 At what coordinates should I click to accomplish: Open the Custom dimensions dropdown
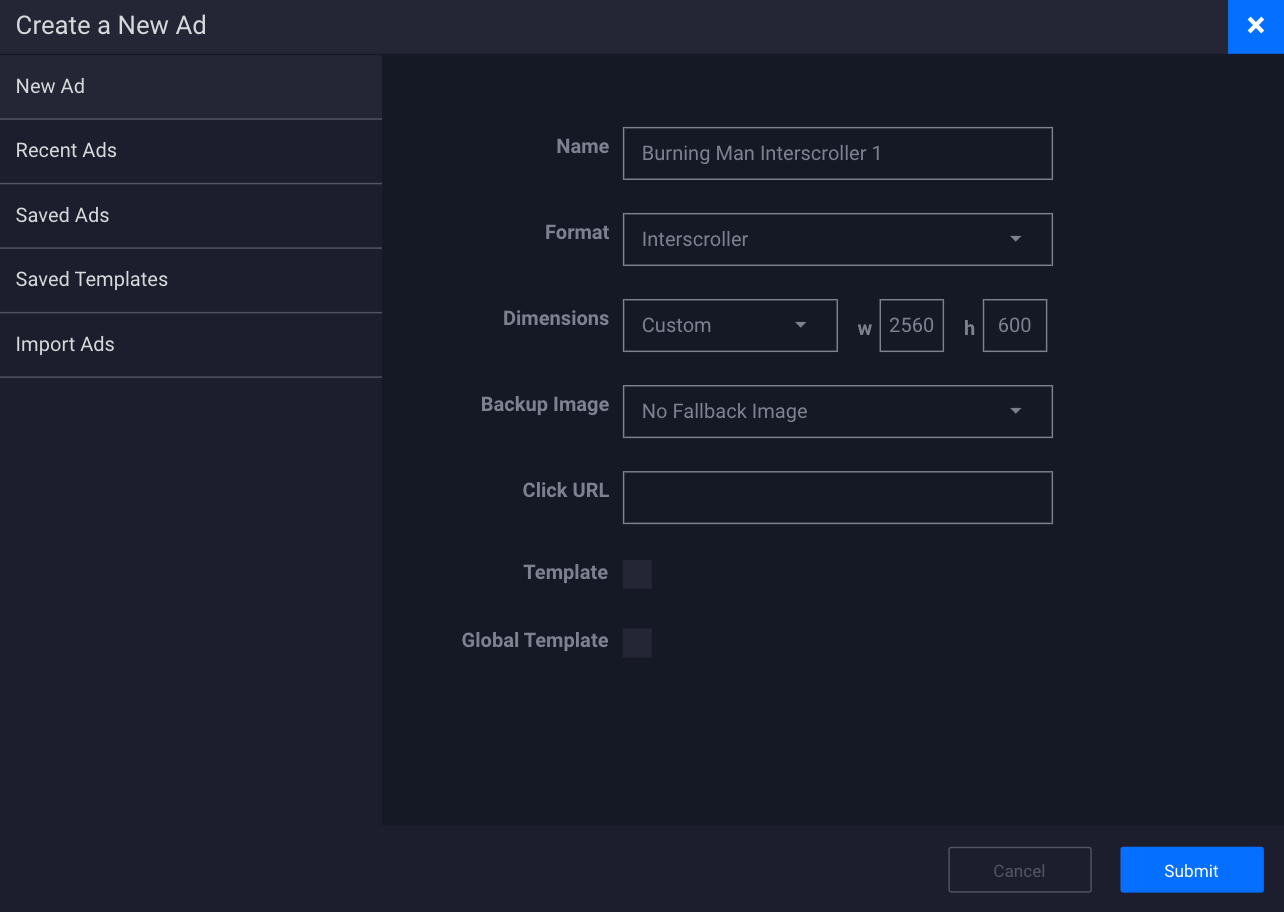pos(729,325)
